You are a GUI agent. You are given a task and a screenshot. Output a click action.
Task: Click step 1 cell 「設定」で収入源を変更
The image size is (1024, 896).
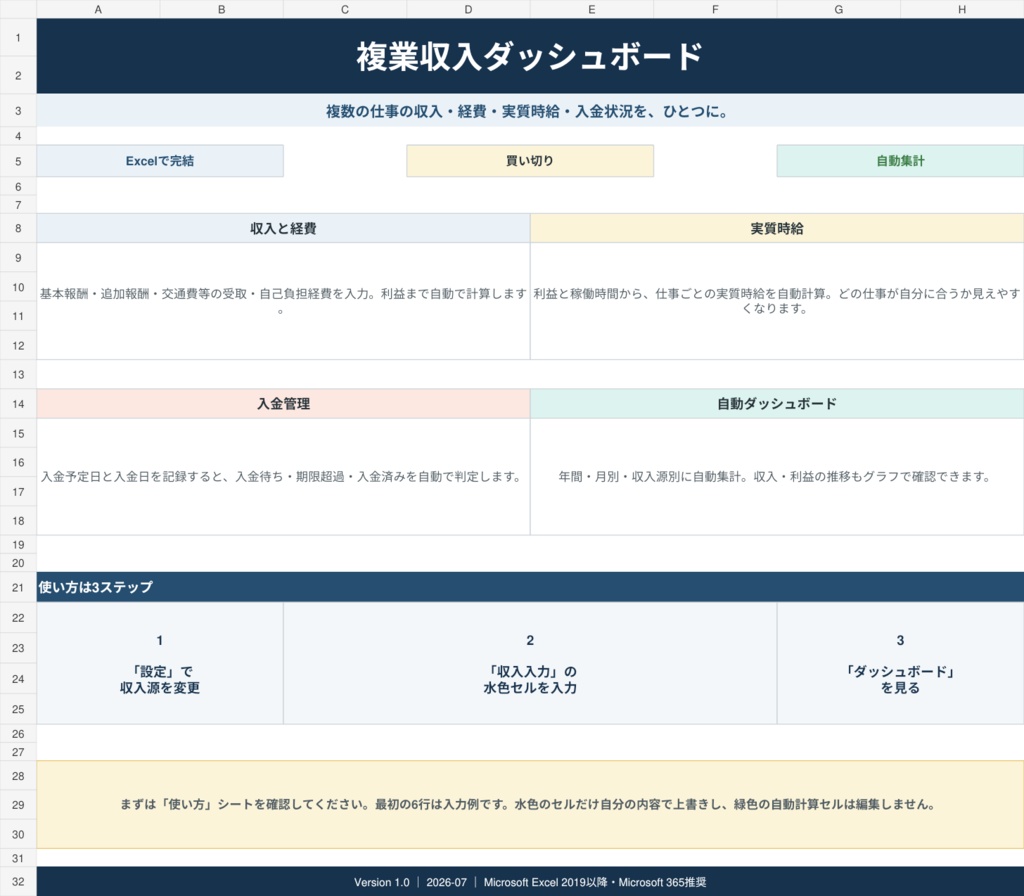pos(160,664)
